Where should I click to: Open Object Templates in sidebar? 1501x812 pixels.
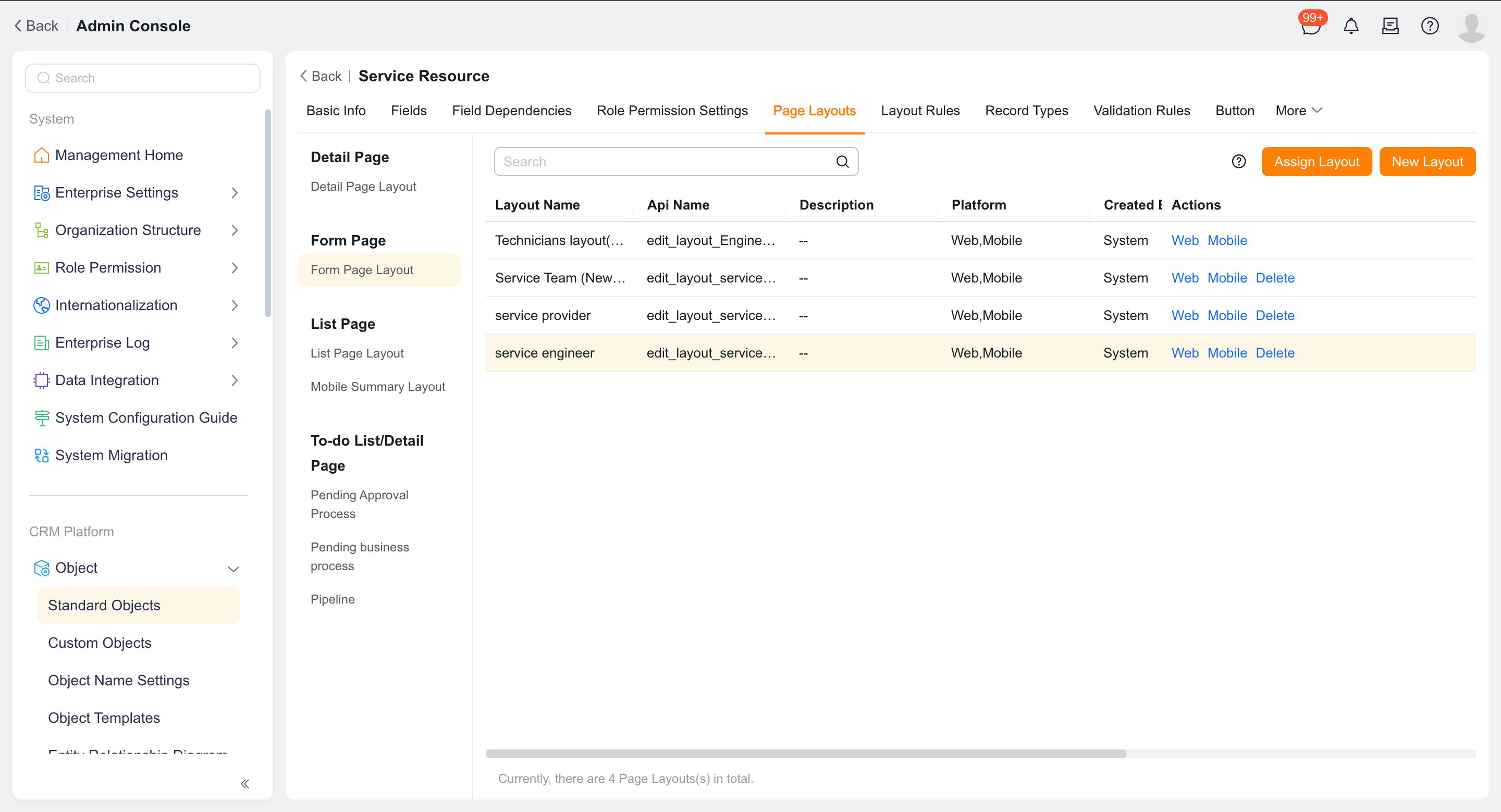click(104, 718)
